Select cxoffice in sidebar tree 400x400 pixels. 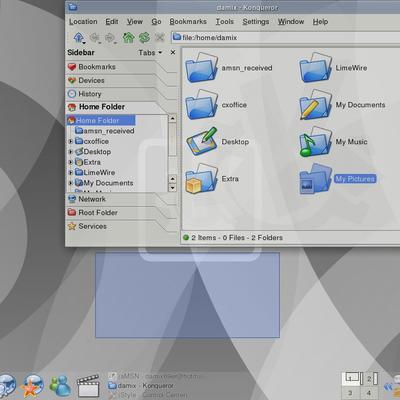tap(92, 141)
